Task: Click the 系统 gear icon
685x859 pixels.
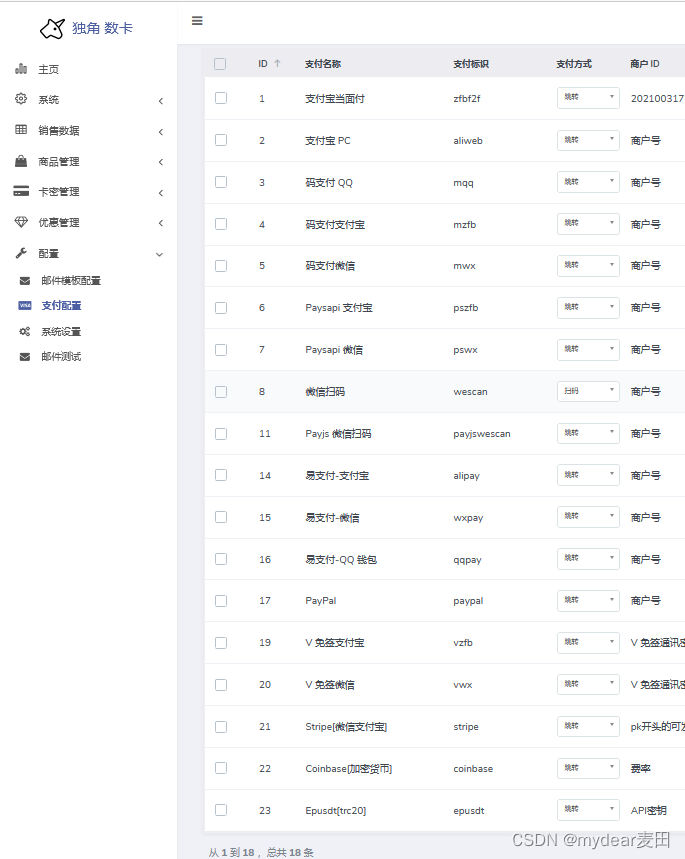Action: (21, 99)
